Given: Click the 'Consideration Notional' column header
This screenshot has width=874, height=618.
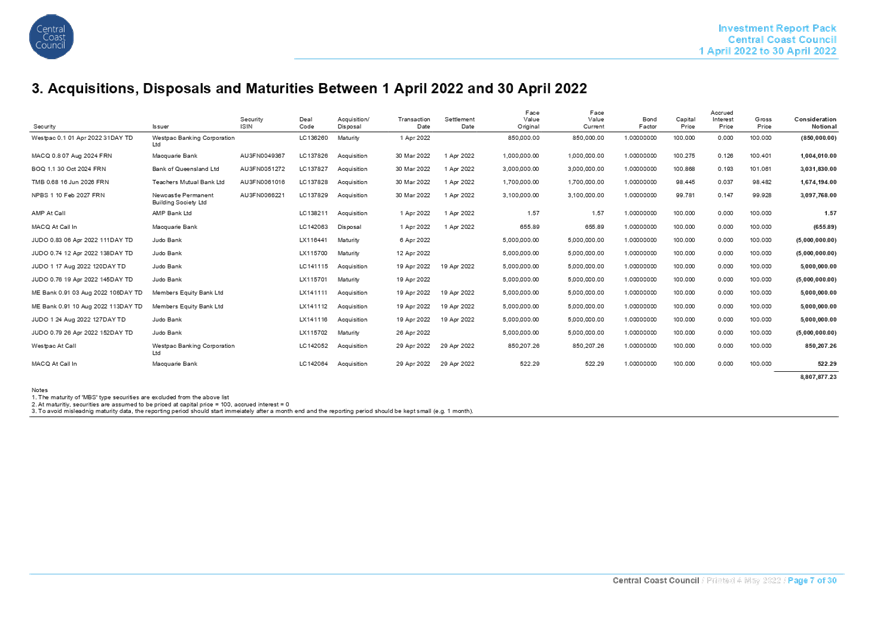Looking at the screenshot, I should tap(815, 123).
